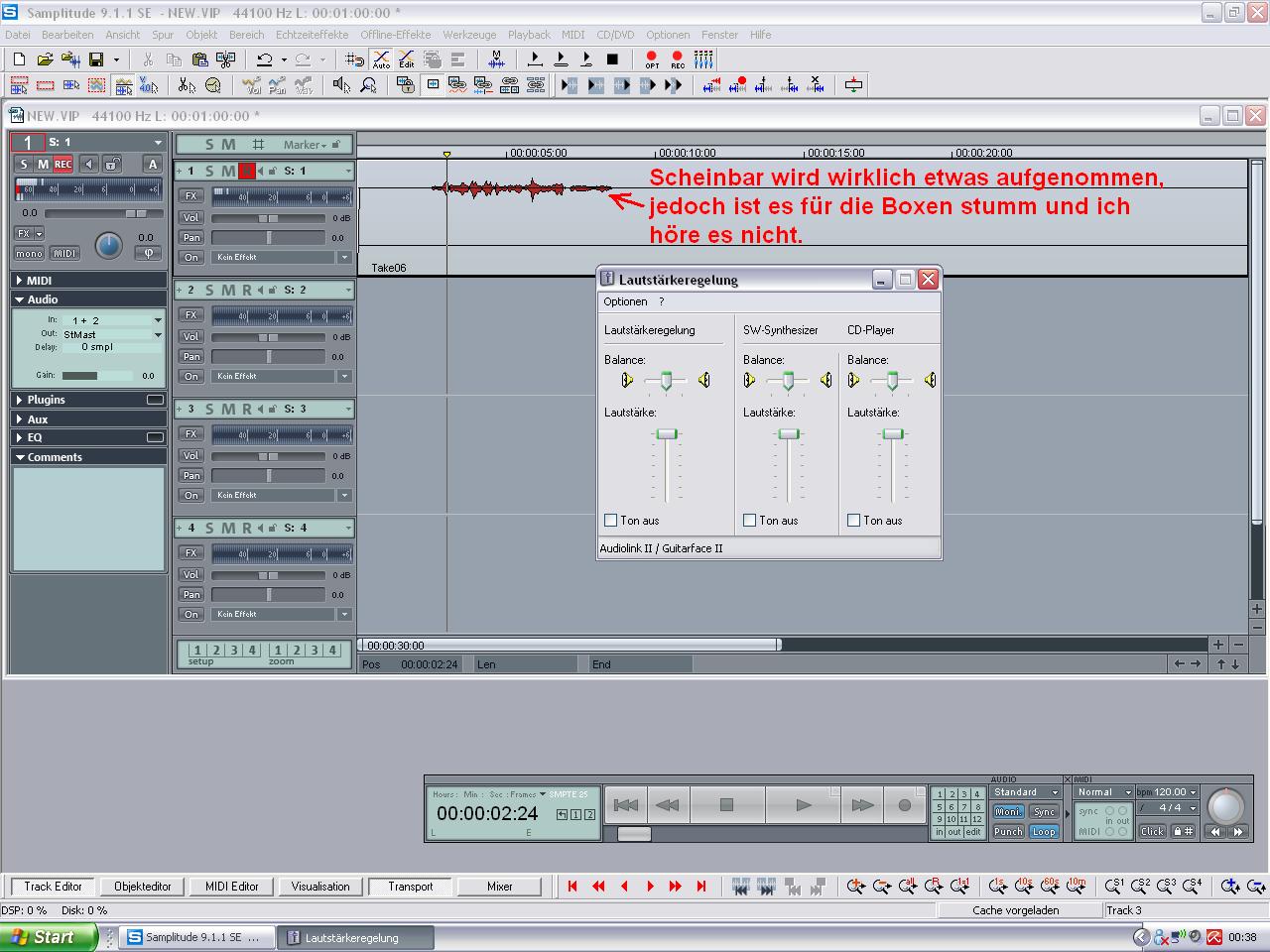Screen dimensions: 1270x952
Task: Open the crossfade Edit icon
Action: (x=407, y=59)
